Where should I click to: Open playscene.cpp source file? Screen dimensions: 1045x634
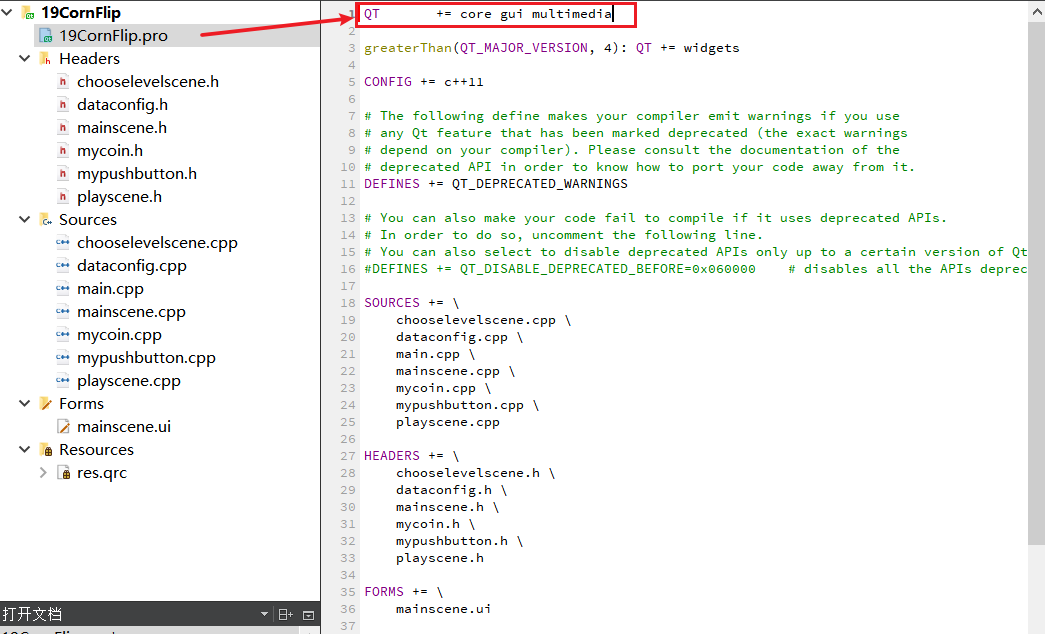129,381
